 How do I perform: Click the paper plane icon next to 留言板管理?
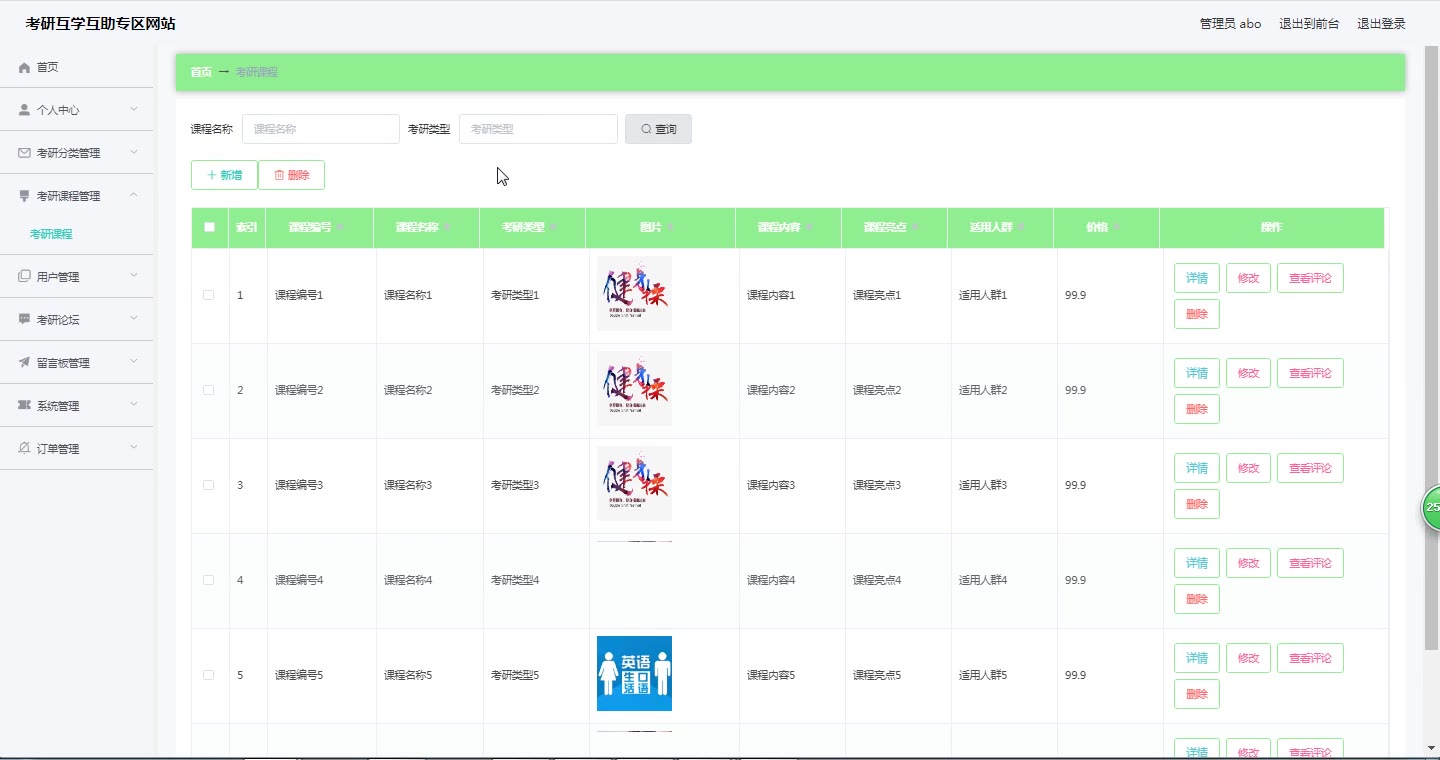(25, 363)
